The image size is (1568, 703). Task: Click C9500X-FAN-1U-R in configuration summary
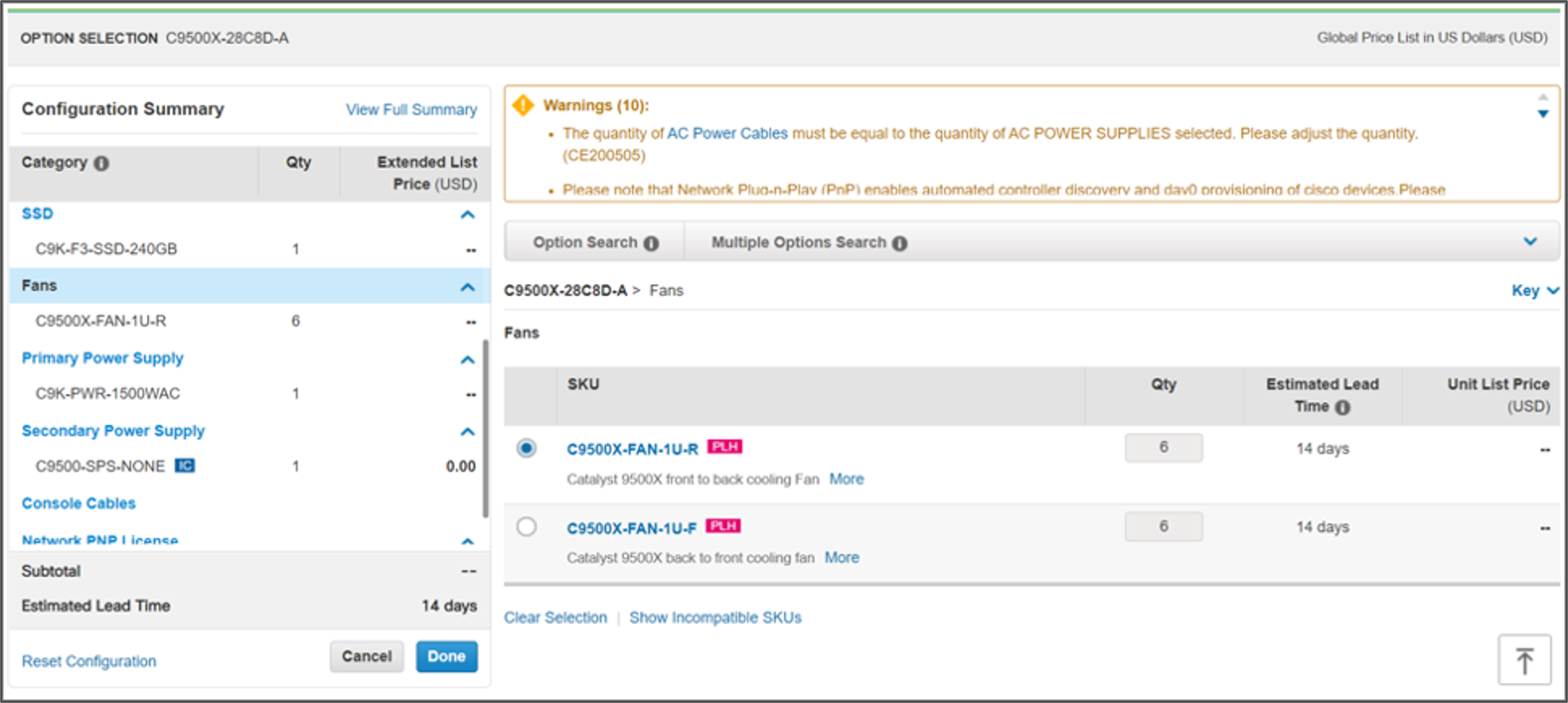coord(101,321)
